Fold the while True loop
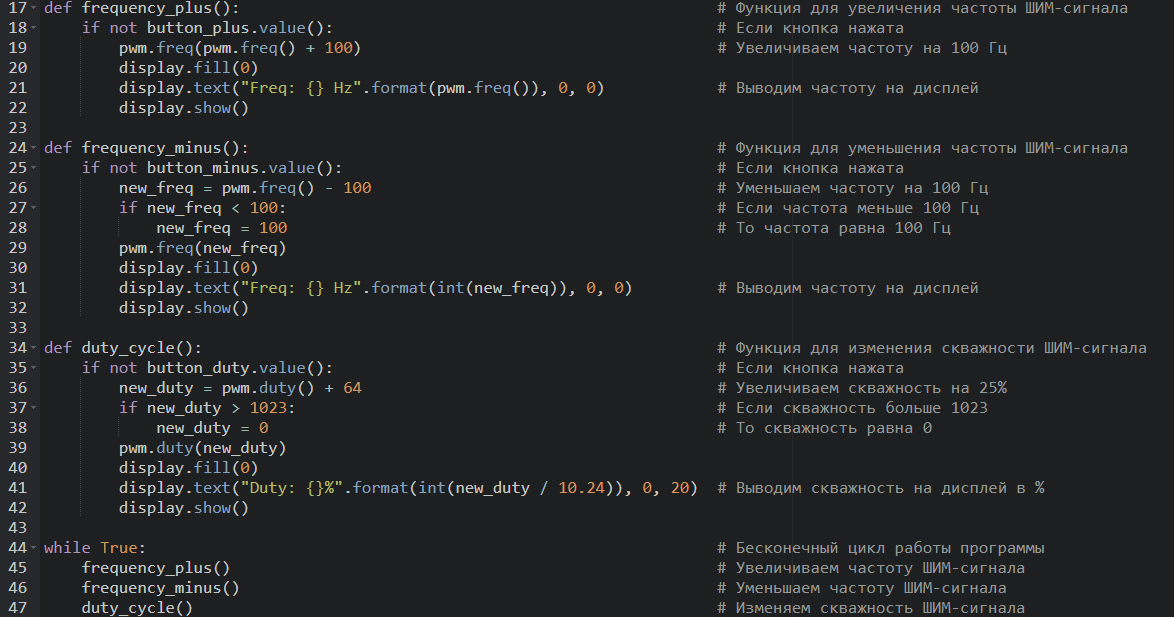This screenshot has height=617, width=1174. point(34,547)
